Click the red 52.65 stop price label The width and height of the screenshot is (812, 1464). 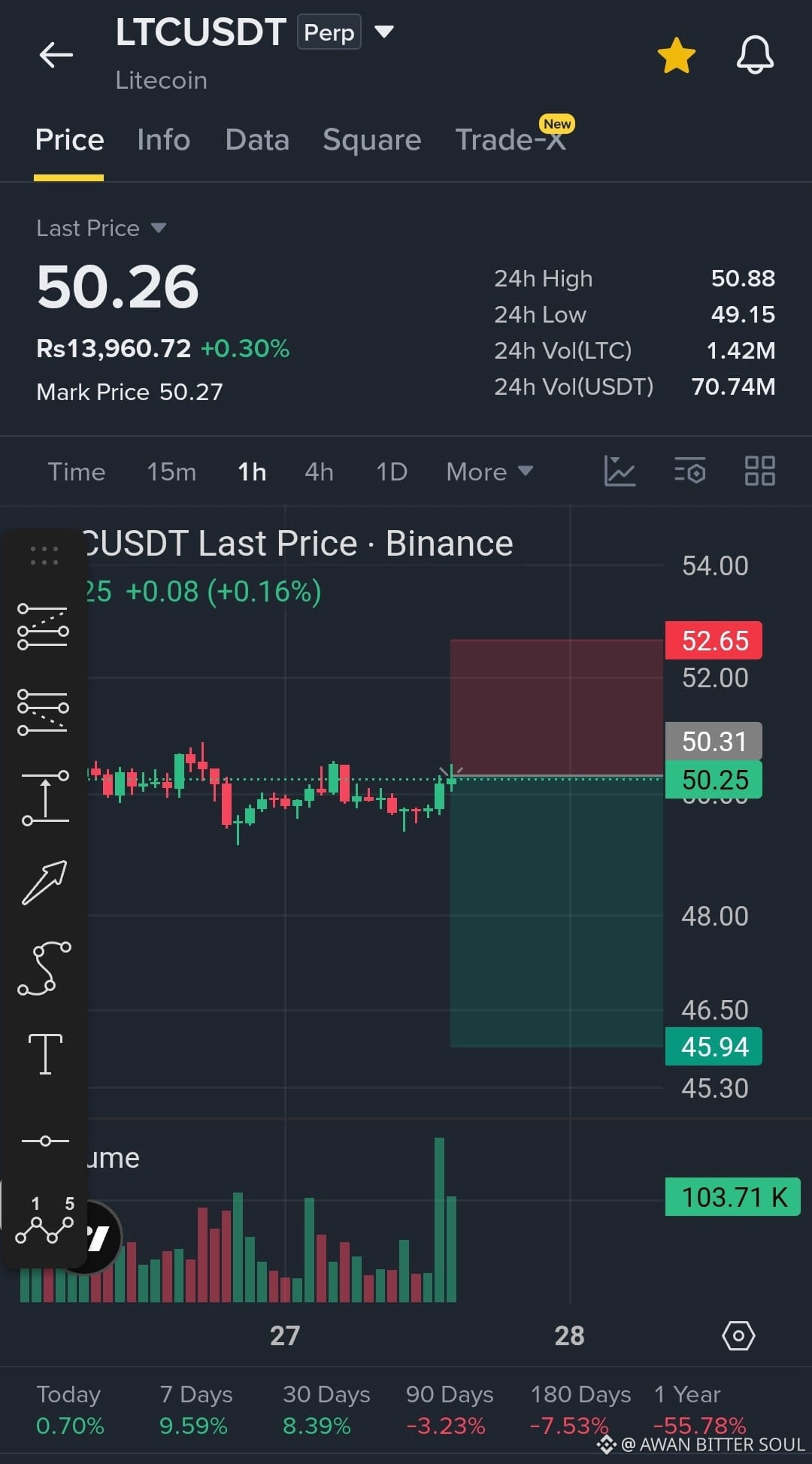[714, 641]
